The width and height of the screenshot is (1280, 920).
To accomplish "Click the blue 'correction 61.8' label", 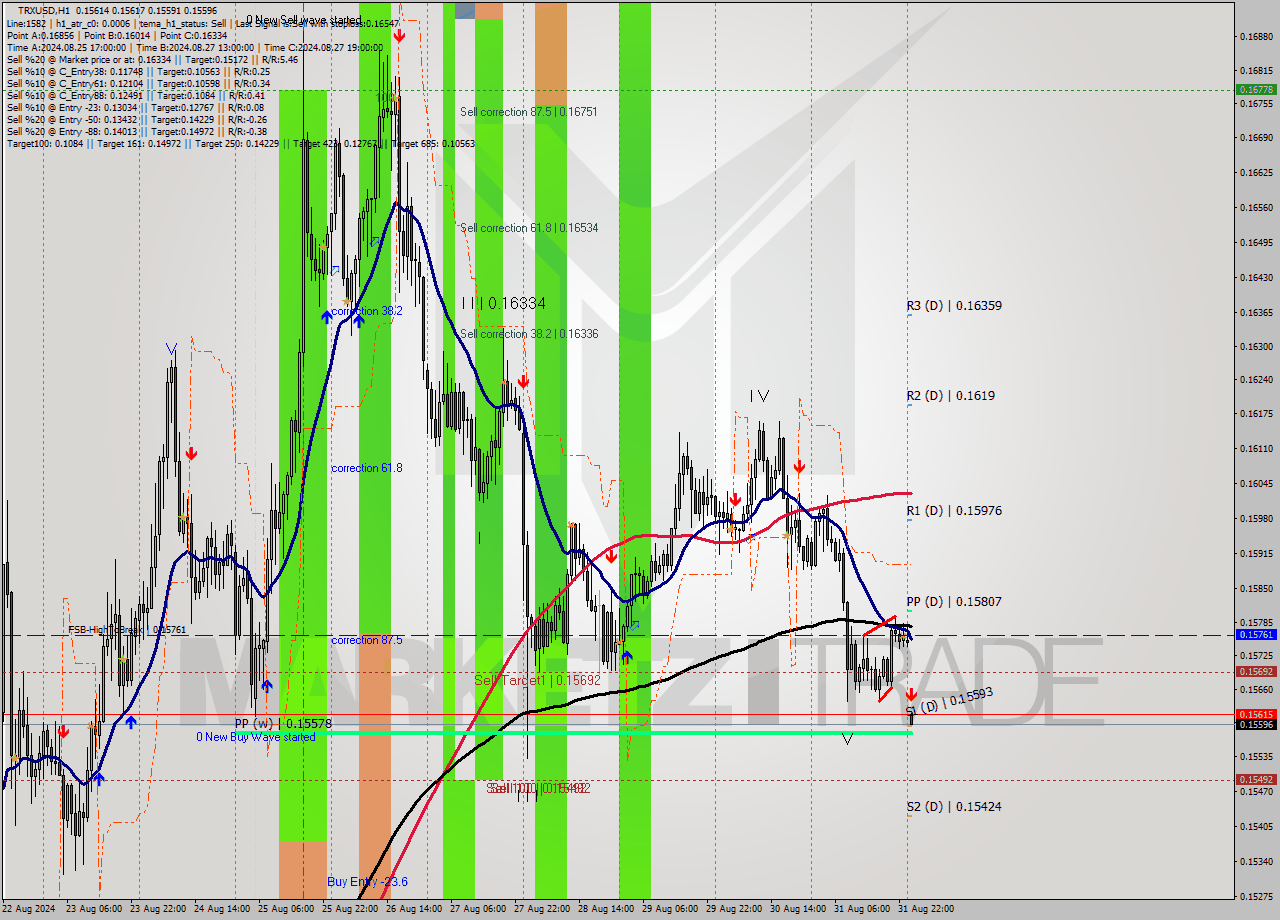I will click(x=367, y=468).
